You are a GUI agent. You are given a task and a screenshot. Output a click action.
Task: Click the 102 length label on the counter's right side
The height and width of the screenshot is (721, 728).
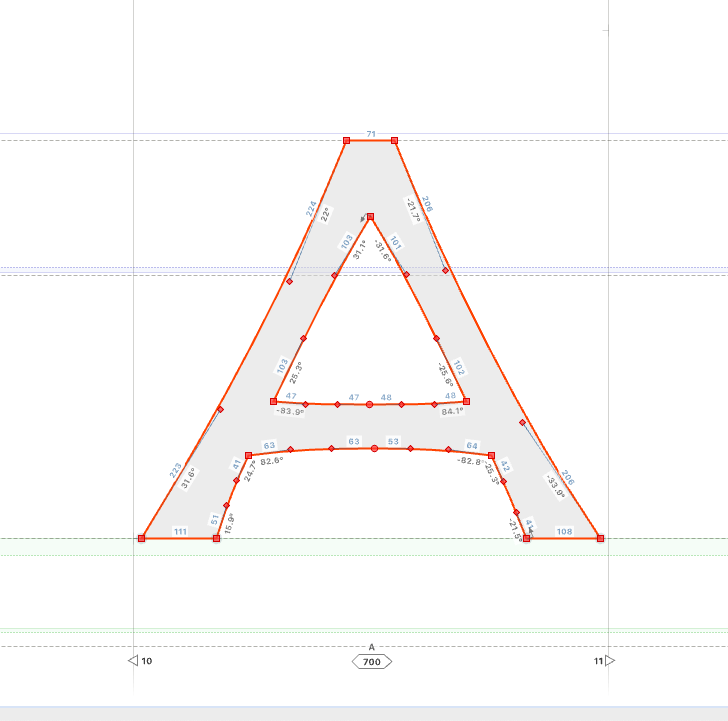point(458,367)
